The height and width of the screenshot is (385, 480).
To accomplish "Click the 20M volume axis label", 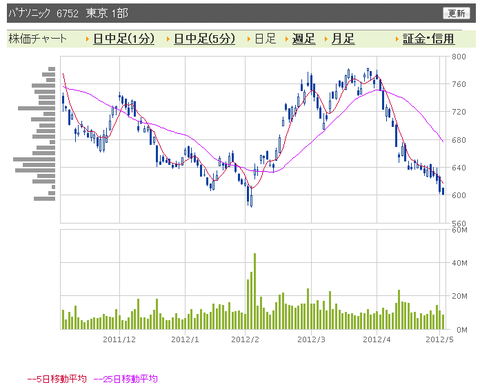I will pos(460,296).
